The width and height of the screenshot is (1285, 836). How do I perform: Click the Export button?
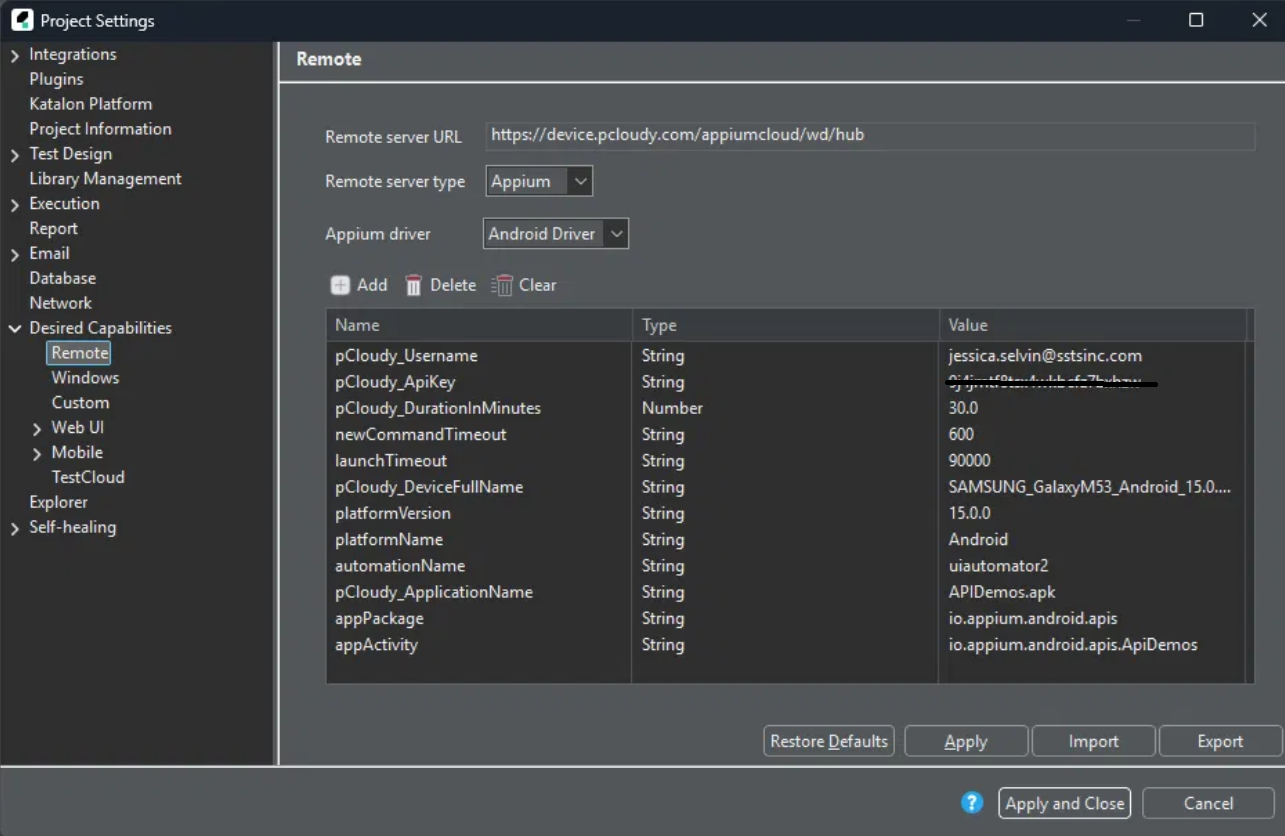(x=1220, y=741)
